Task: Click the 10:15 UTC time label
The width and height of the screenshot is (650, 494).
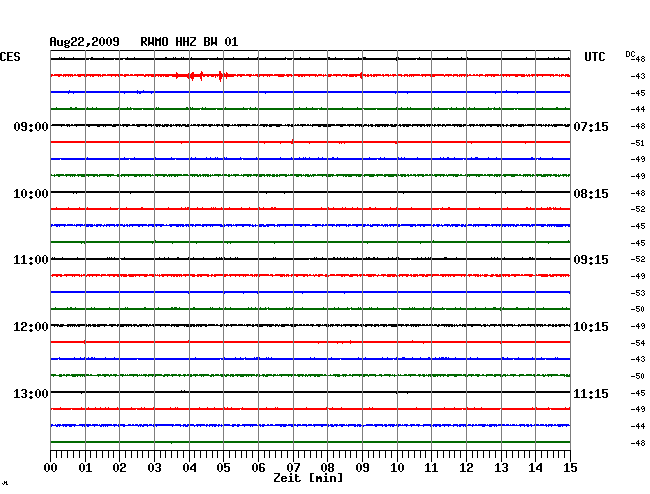Action: (x=591, y=327)
